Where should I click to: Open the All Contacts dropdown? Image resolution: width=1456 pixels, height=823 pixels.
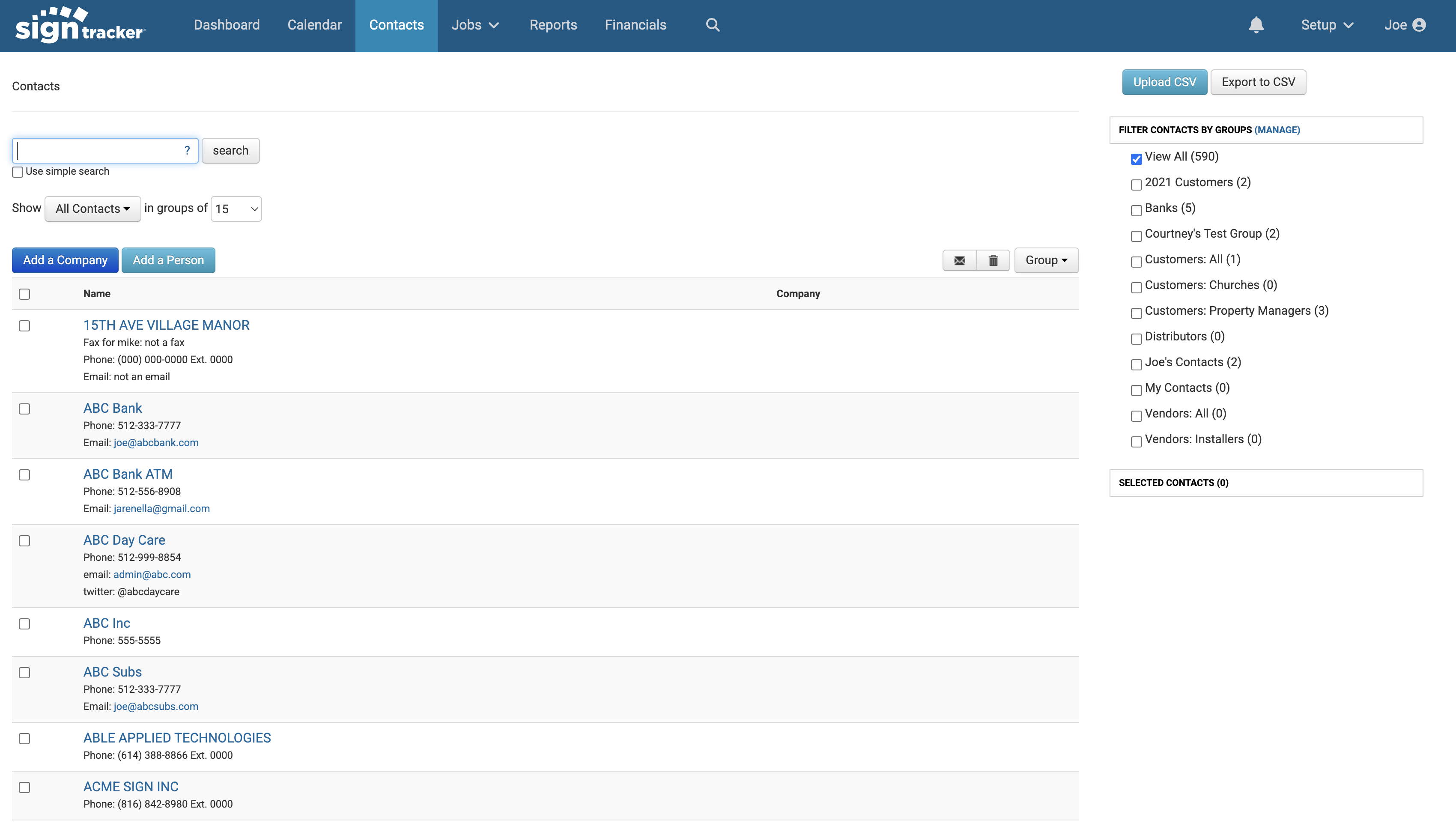tap(92, 209)
